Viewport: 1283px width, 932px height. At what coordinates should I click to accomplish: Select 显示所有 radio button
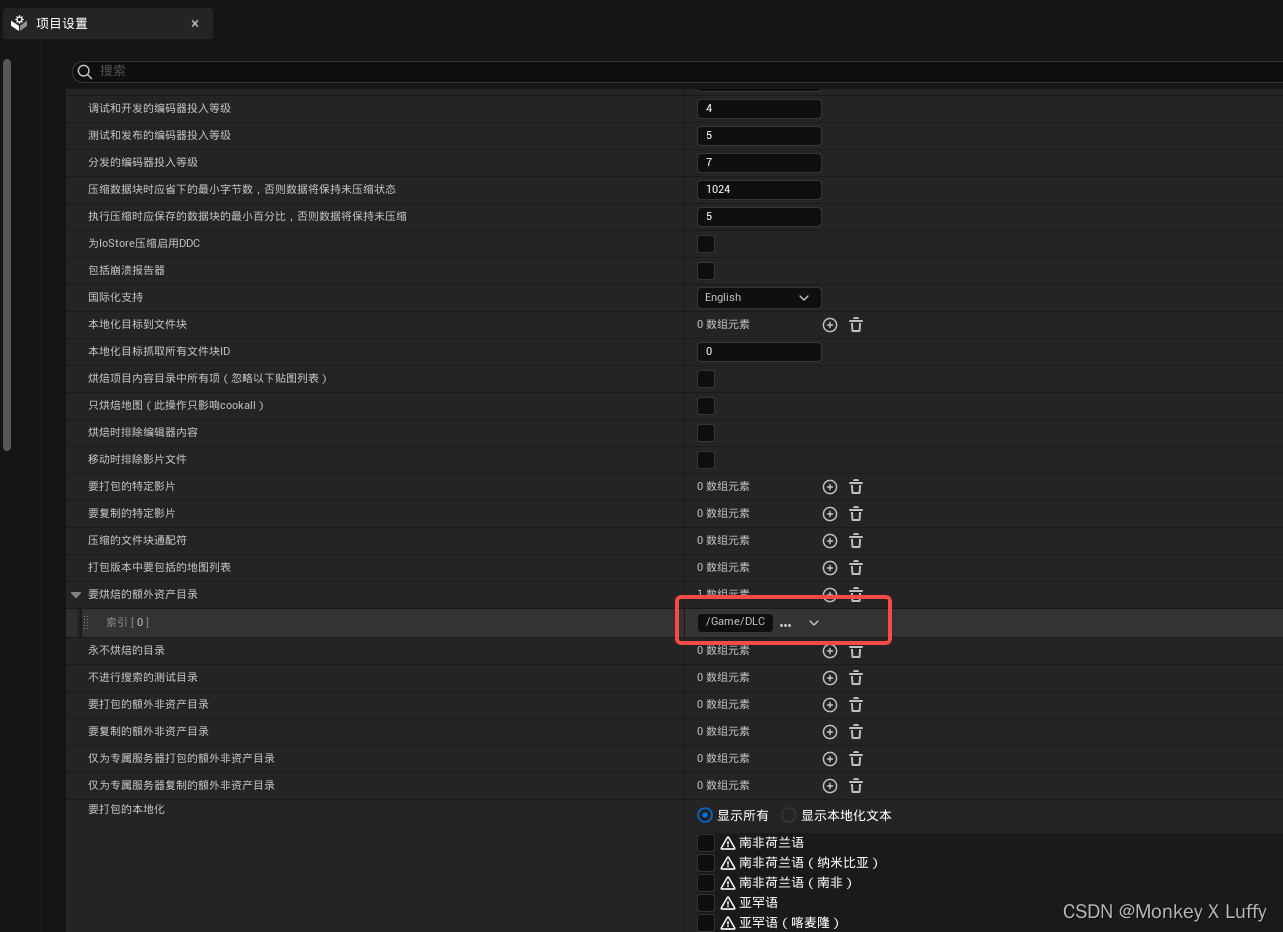coord(705,815)
